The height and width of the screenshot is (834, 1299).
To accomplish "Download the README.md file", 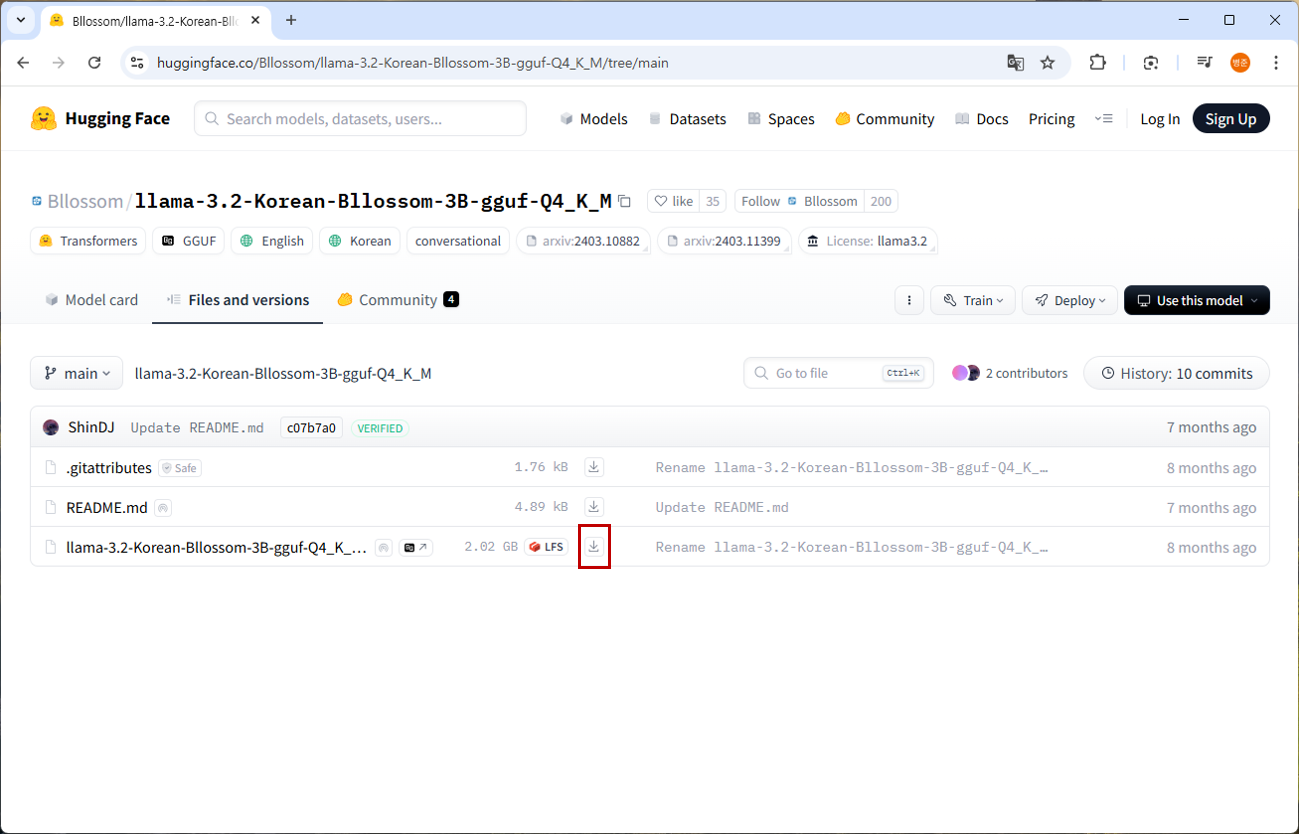I will [594, 507].
